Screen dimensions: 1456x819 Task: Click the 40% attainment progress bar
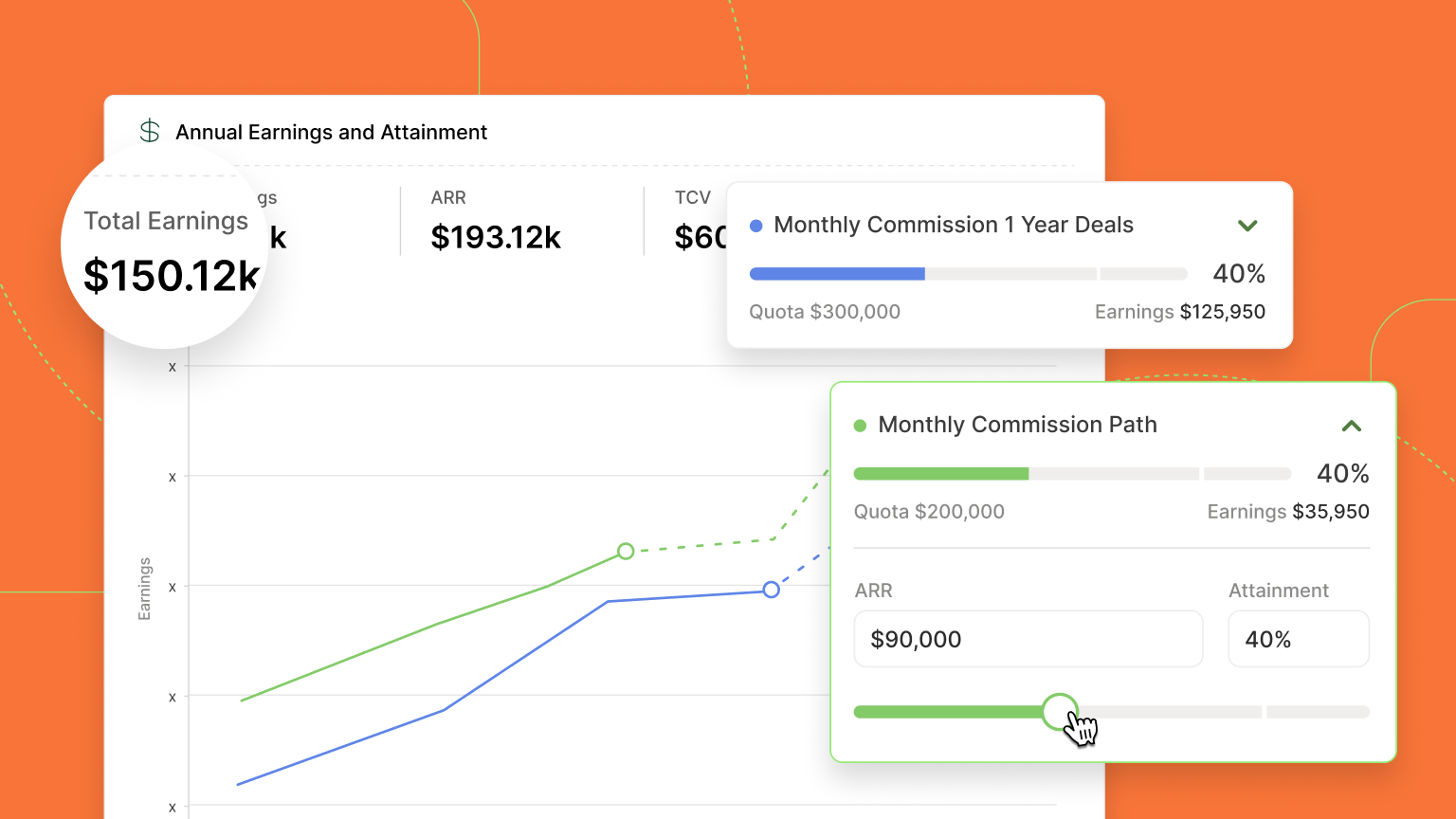click(968, 273)
